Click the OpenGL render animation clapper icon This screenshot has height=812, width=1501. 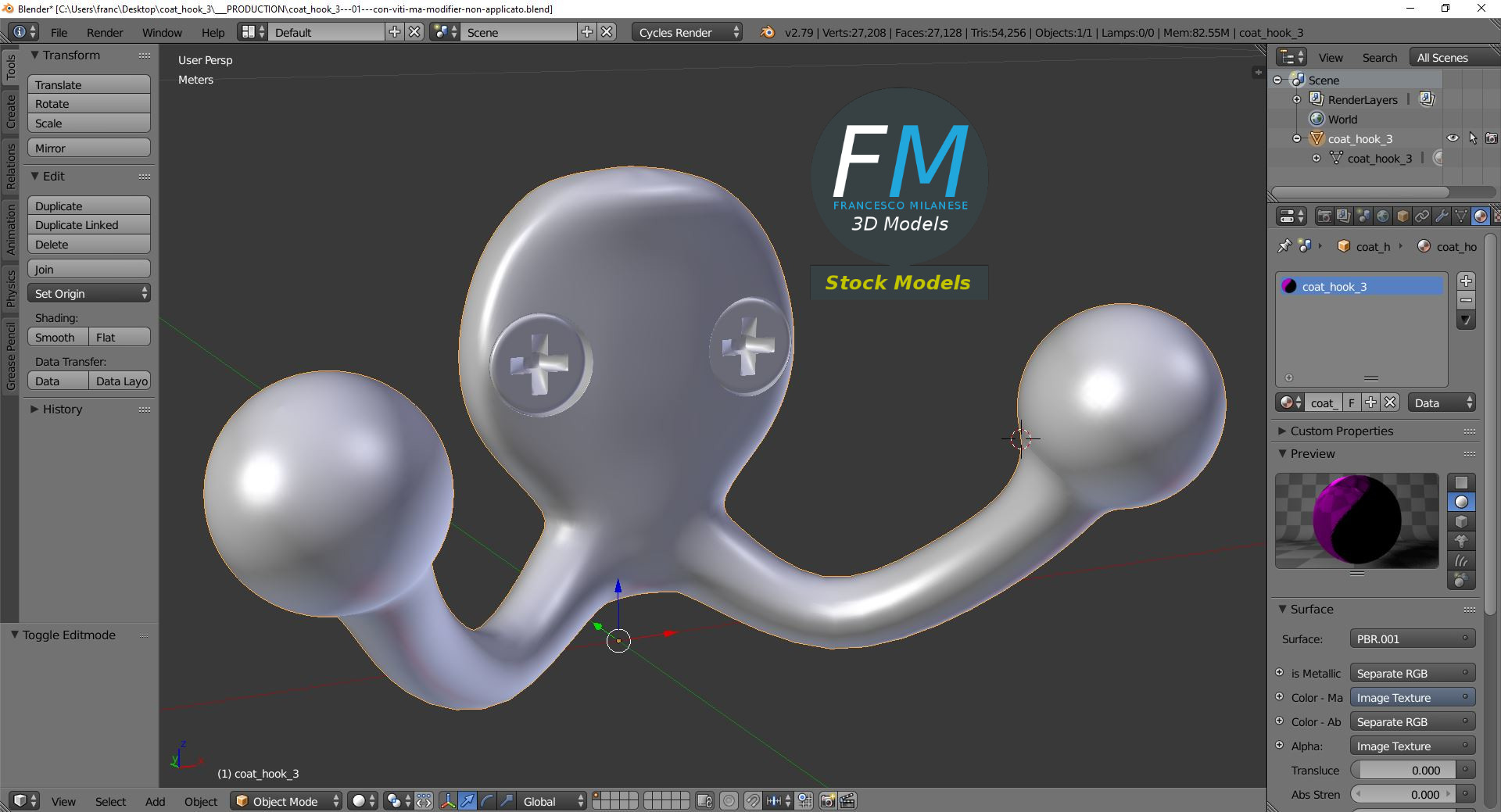pyautogui.click(x=847, y=801)
